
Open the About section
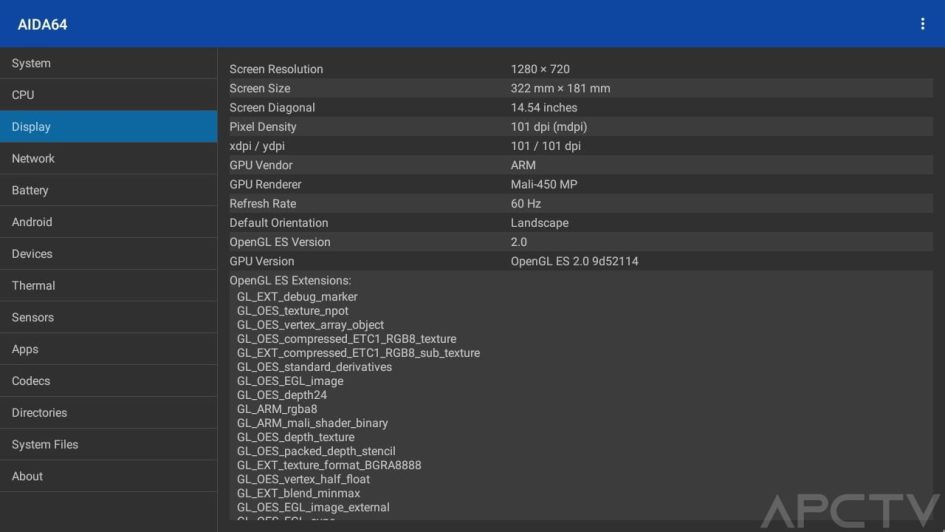point(108,476)
